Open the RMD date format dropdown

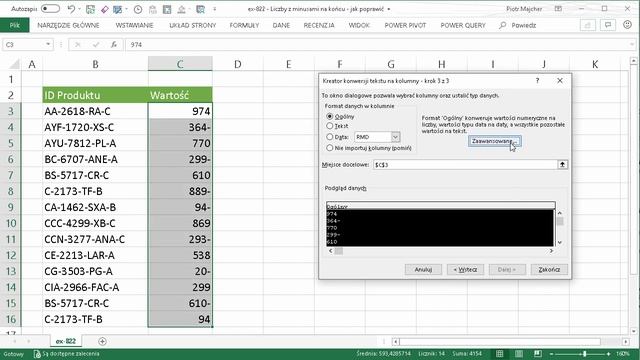(395, 137)
